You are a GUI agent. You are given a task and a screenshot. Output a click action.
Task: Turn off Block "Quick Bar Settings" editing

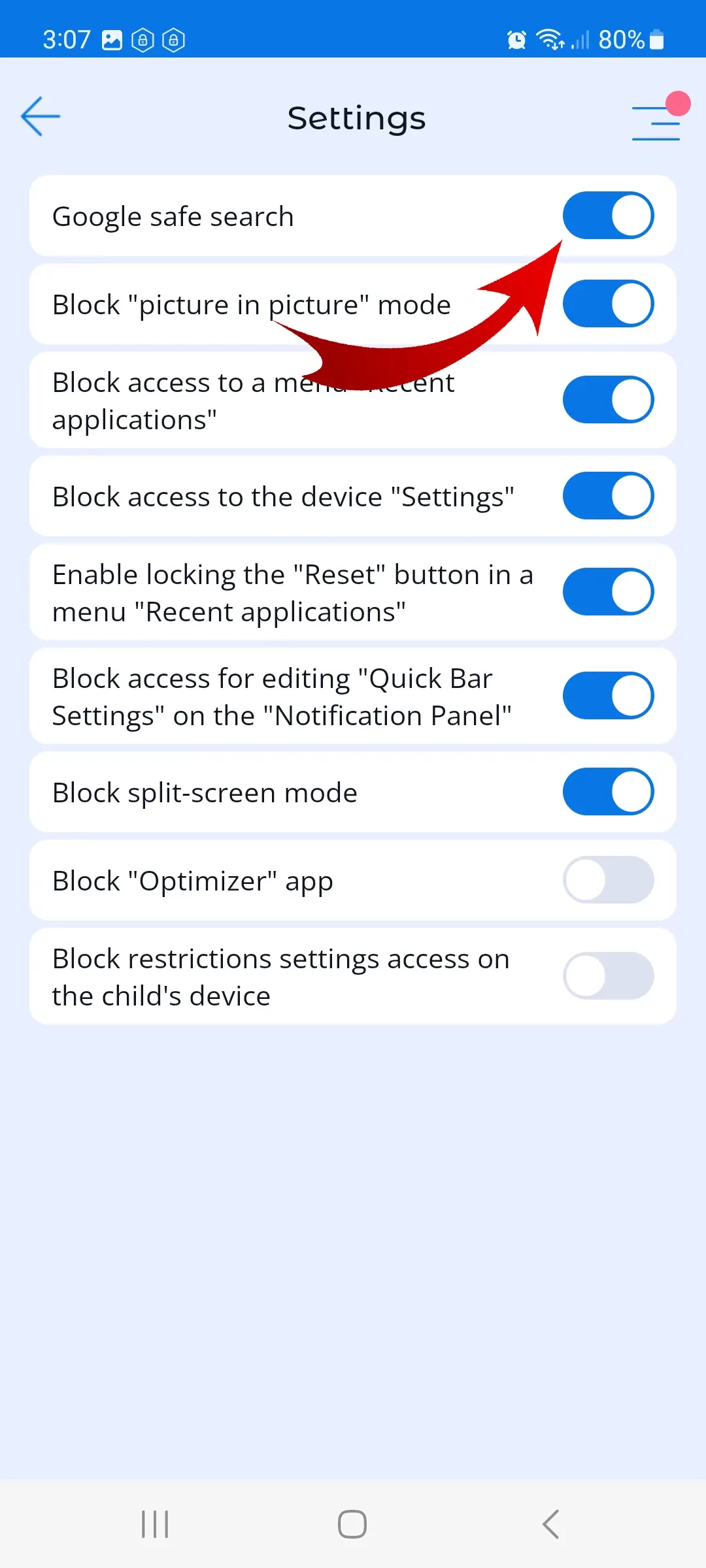tap(608, 696)
